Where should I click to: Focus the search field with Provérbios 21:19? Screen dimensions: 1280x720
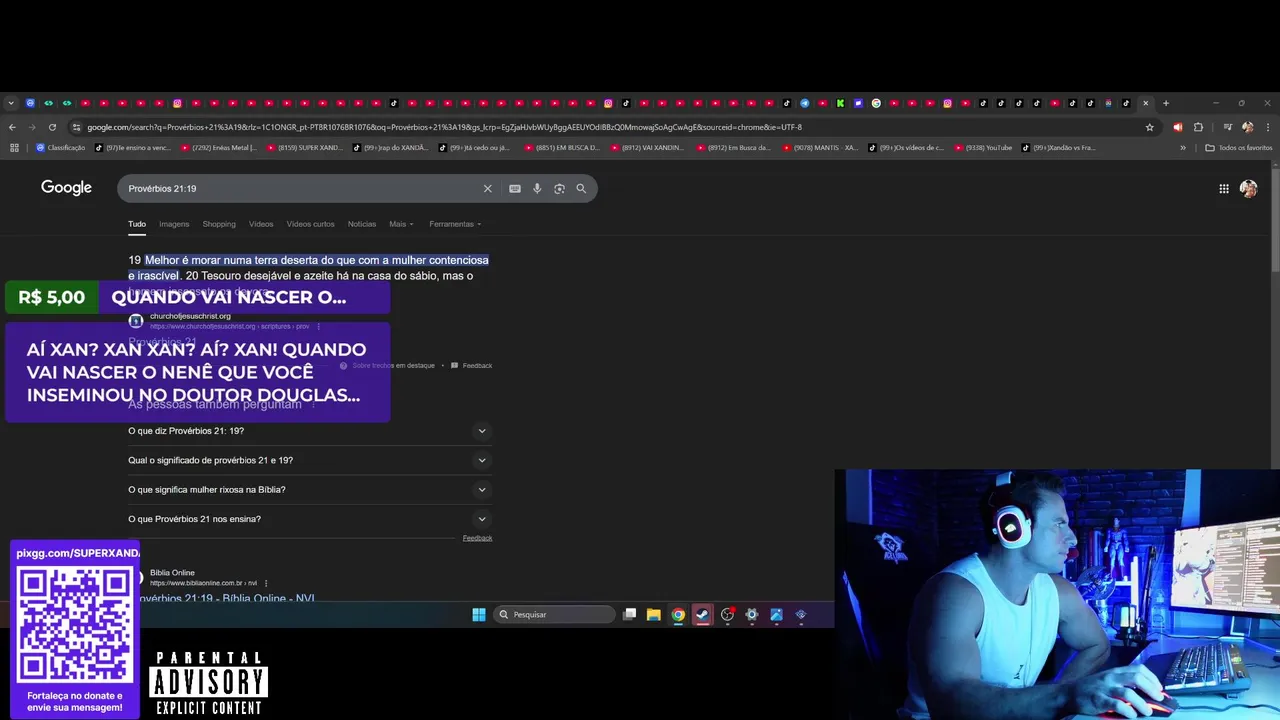tap(300, 188)
